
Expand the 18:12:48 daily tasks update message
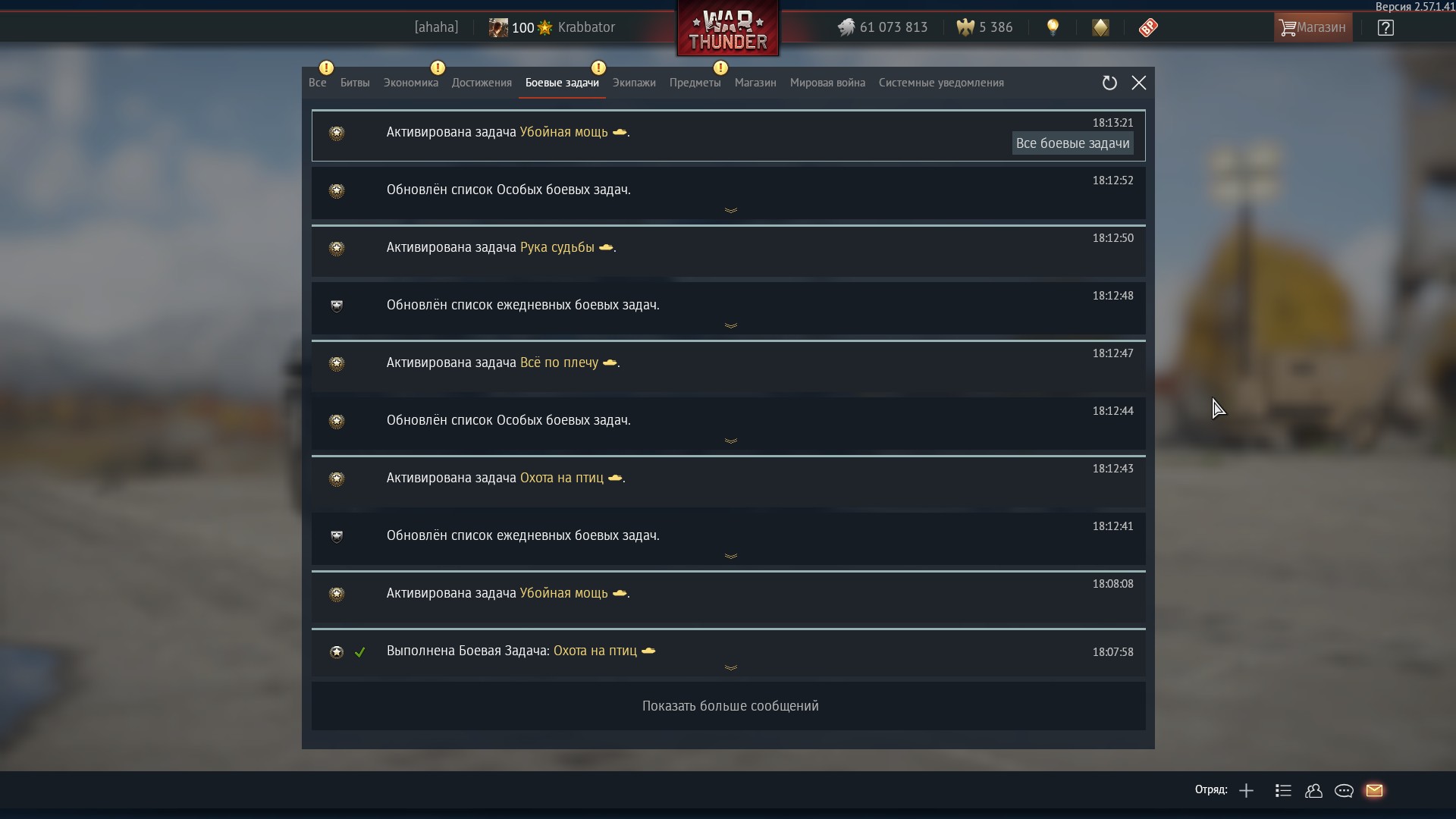pyautogui.click(x=730, y=325)
